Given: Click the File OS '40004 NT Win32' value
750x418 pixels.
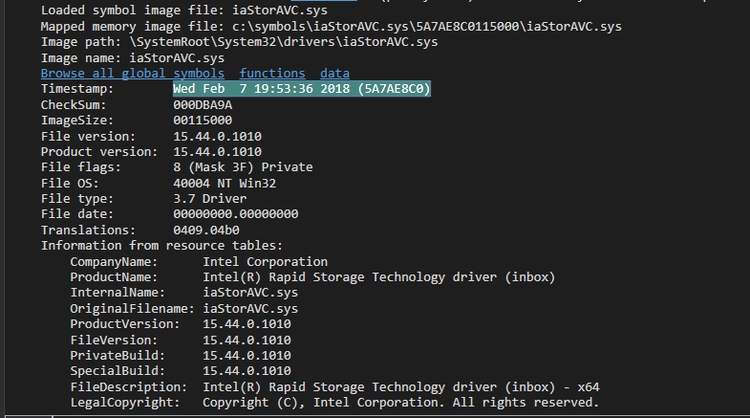Looking at the screenshot, I should pos(224,183).
